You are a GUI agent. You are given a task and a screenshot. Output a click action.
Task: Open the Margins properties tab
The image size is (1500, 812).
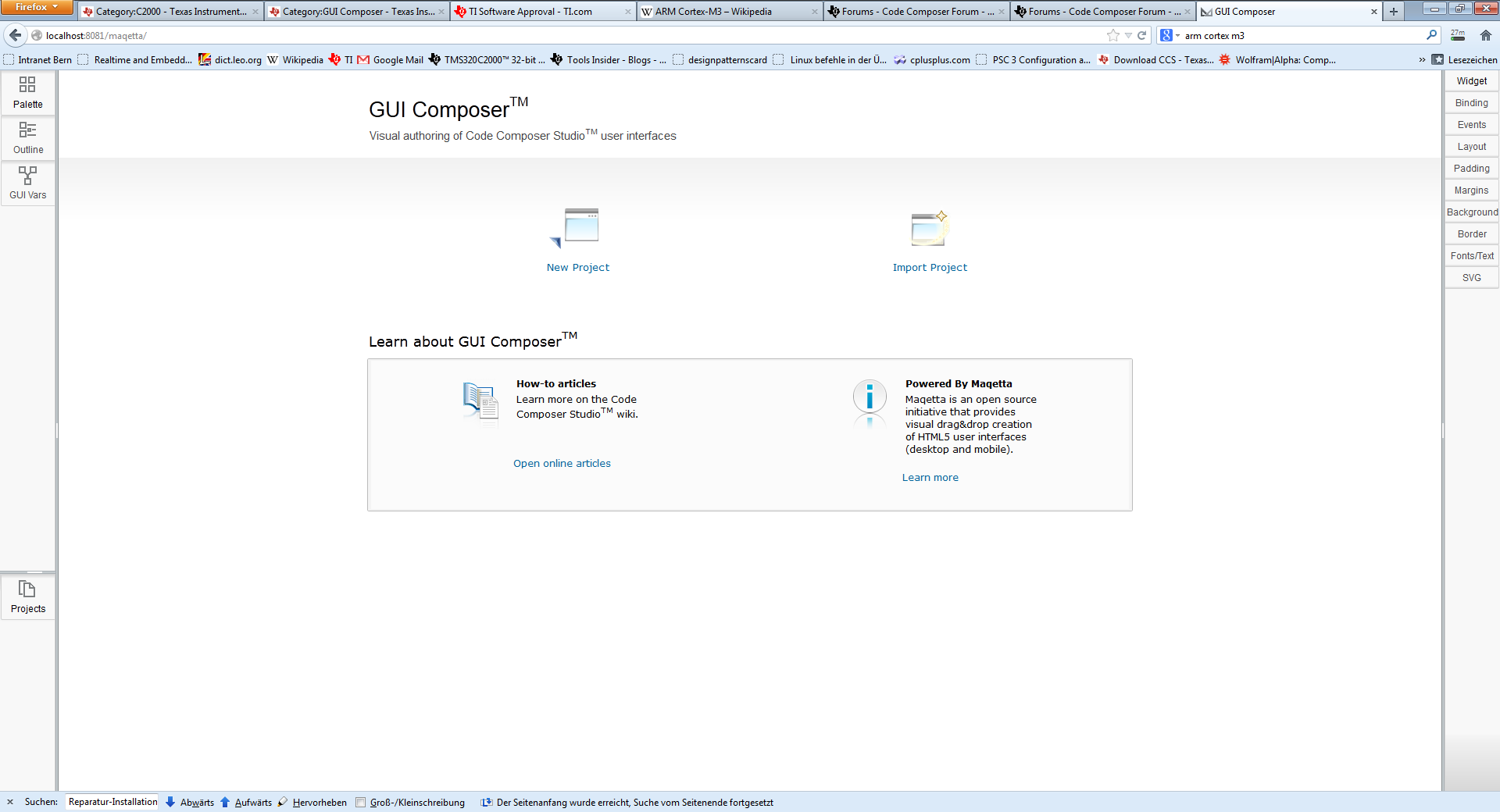(x=1471, y=191)
